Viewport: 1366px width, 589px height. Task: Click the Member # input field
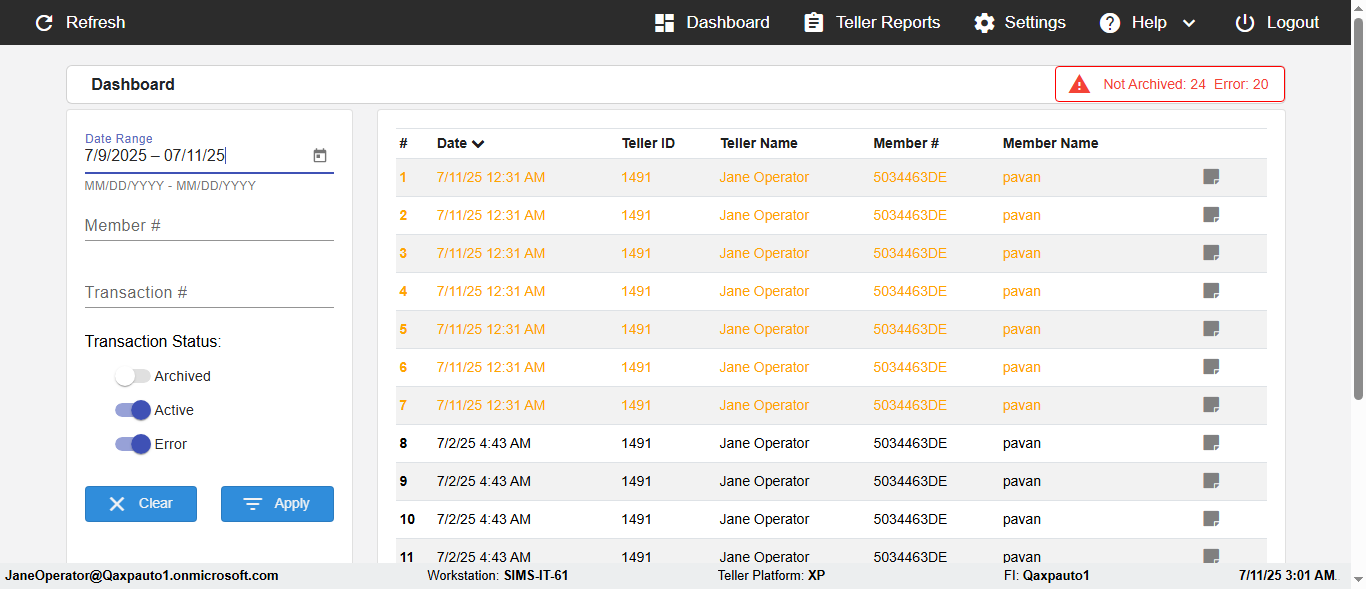[209, 226]
